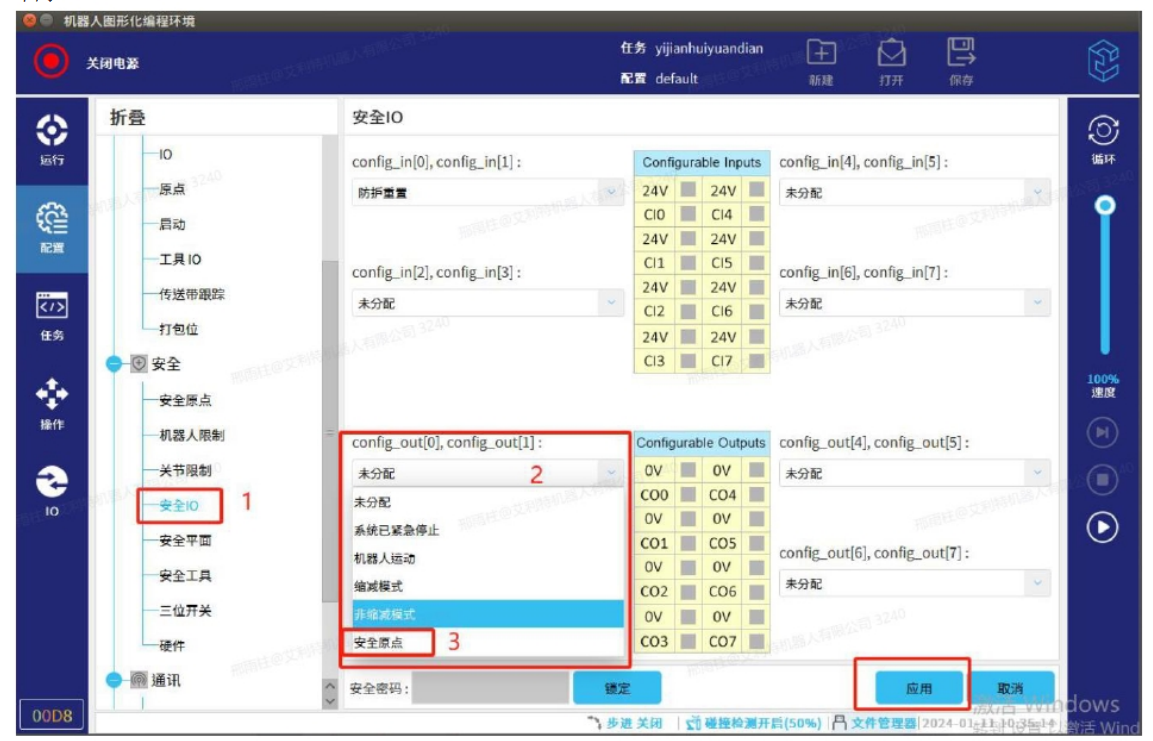1153x741 pixels.
Task: Collapse the 安全 tree node
Action: pyautogui.click(x=117, y=365)
